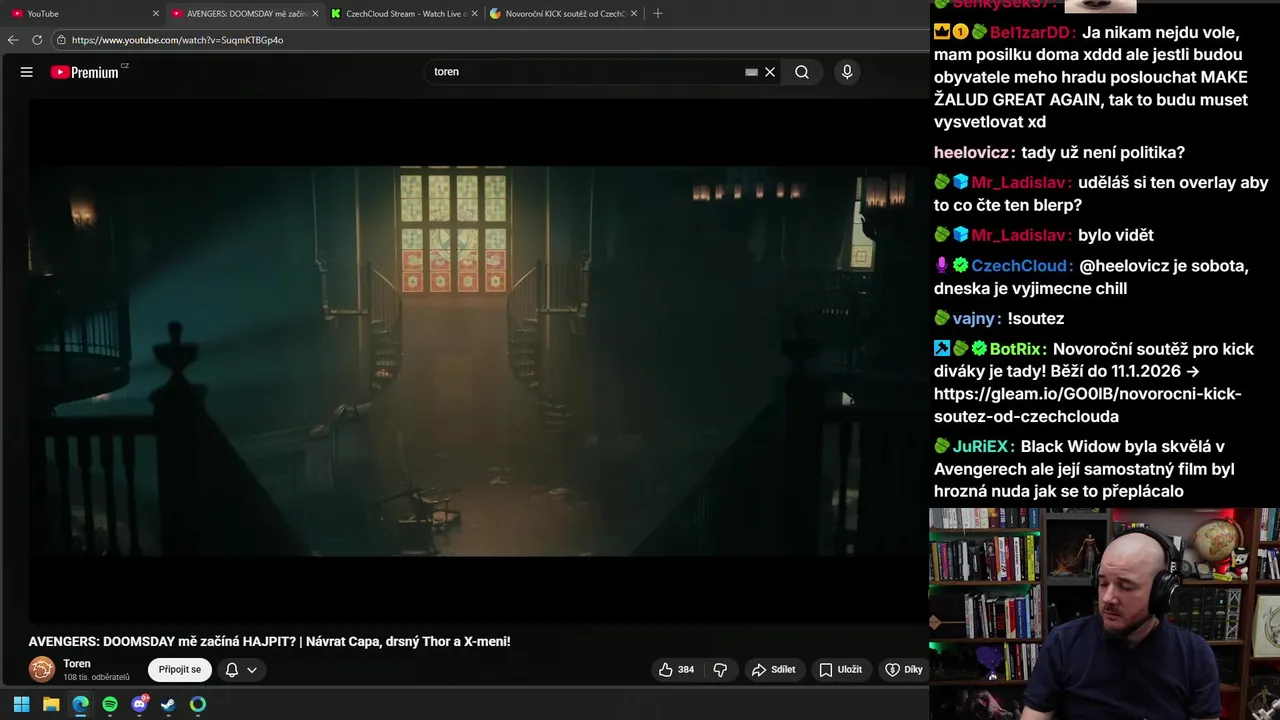
Task: Dislike the video with thumbs down
Action: [720, 670]
